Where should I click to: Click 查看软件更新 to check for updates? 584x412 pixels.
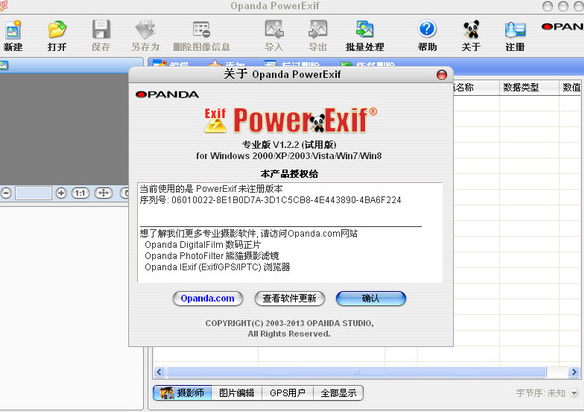click(289, 298)
